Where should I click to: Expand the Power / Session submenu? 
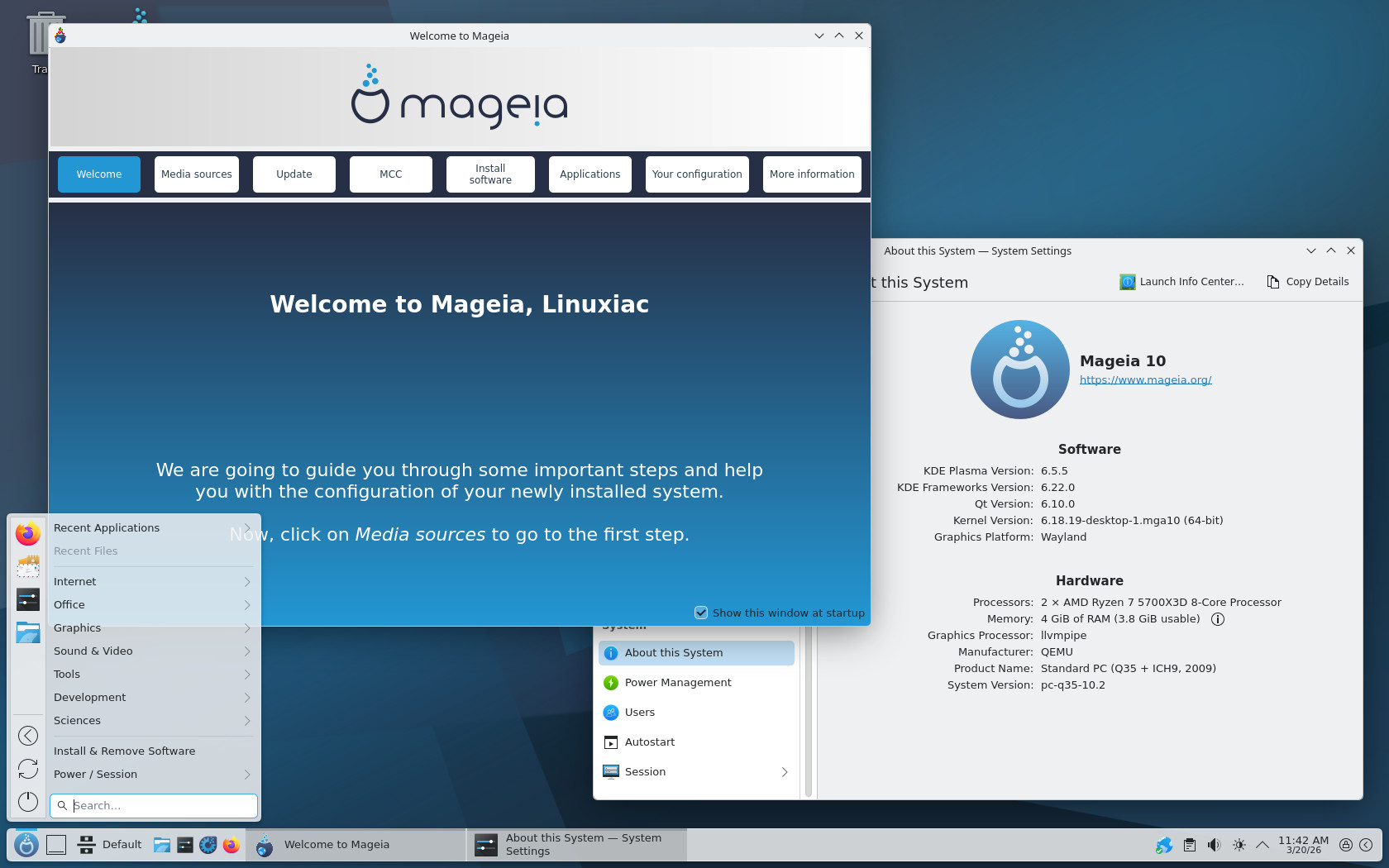(246, 775)
